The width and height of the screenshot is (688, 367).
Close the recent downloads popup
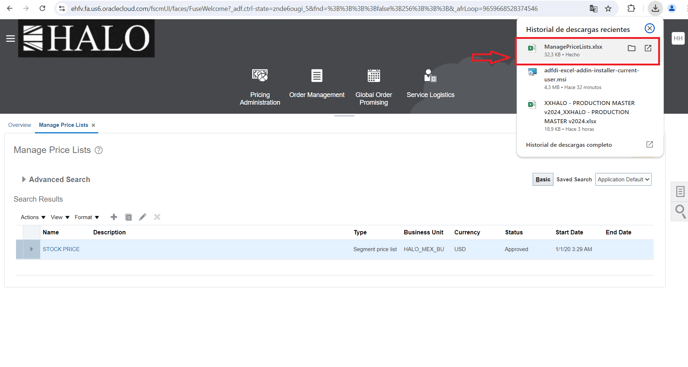[649, 29]
